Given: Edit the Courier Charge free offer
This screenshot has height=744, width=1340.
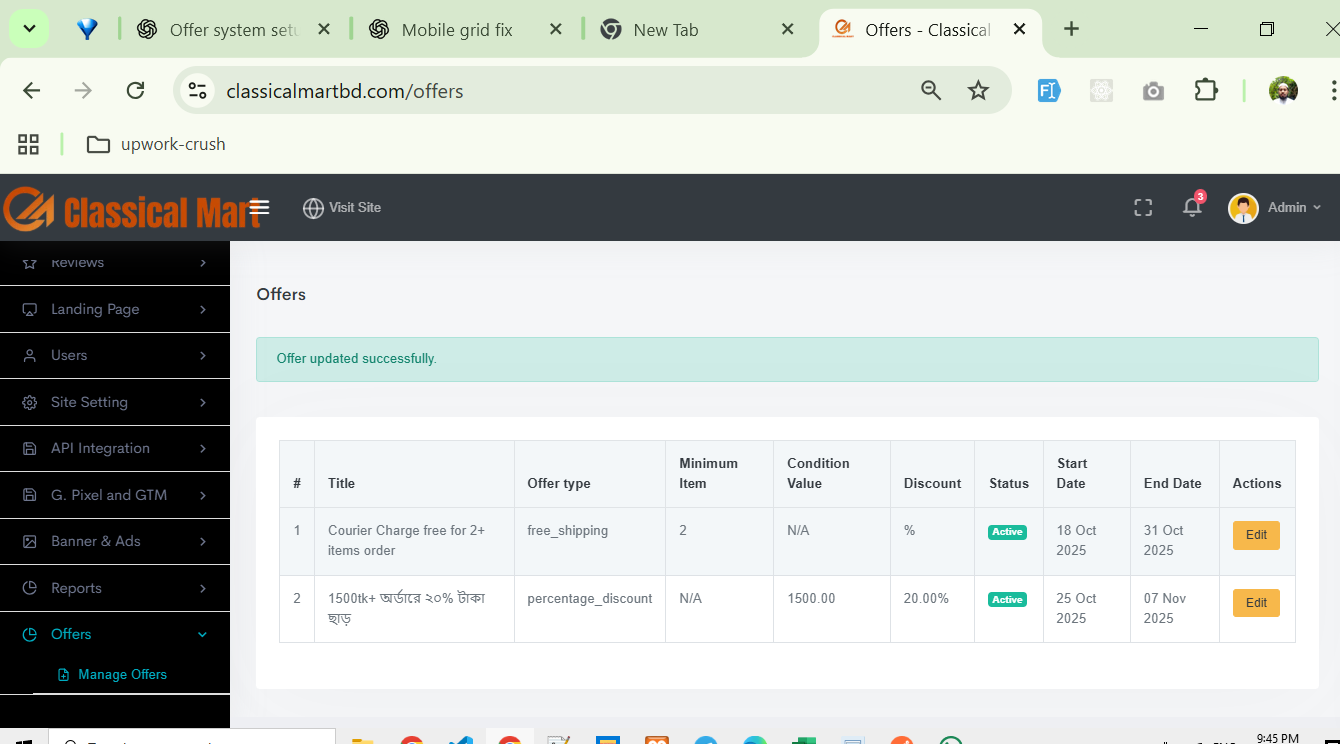Looking at the screenshot, I should [x=1256, y=535].
